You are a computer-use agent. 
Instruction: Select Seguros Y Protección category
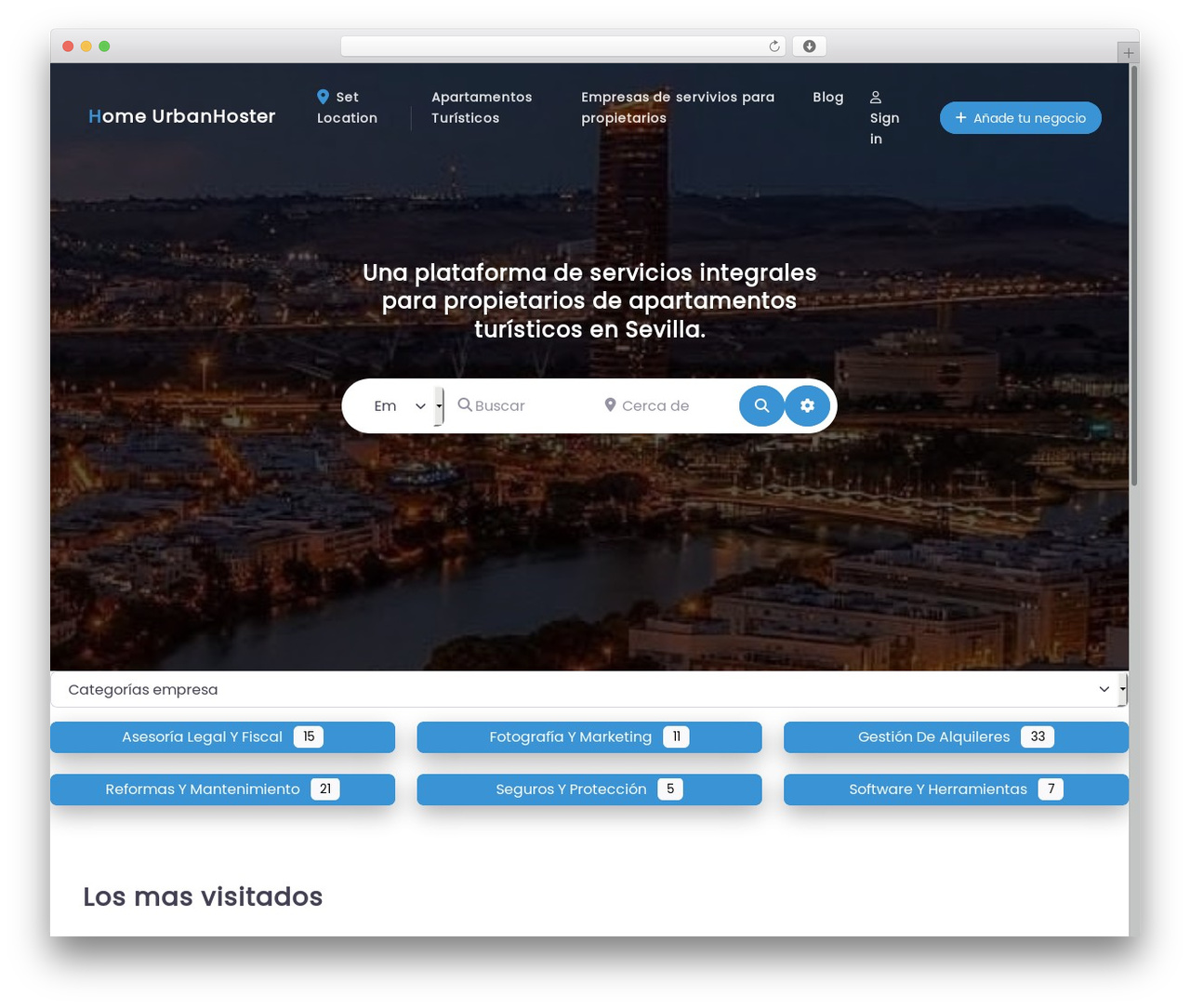[x=589, y=789]
